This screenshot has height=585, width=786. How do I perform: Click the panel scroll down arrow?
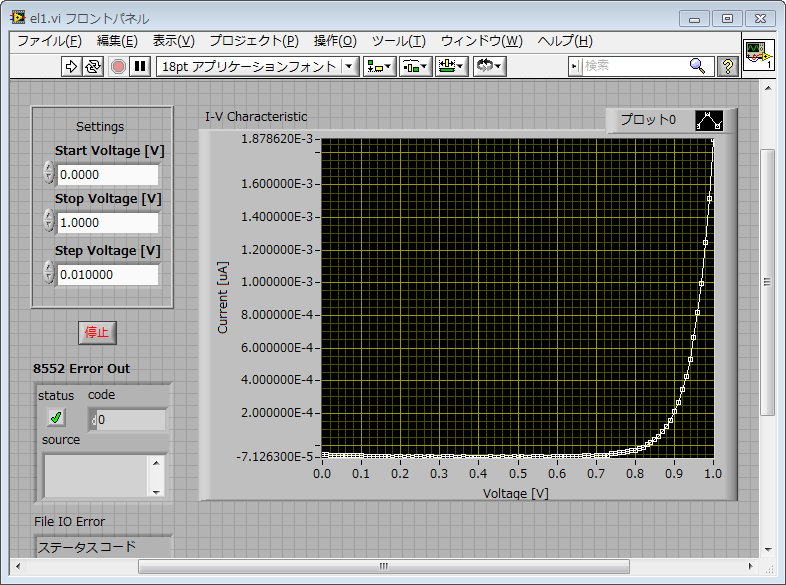pos(768,550)
